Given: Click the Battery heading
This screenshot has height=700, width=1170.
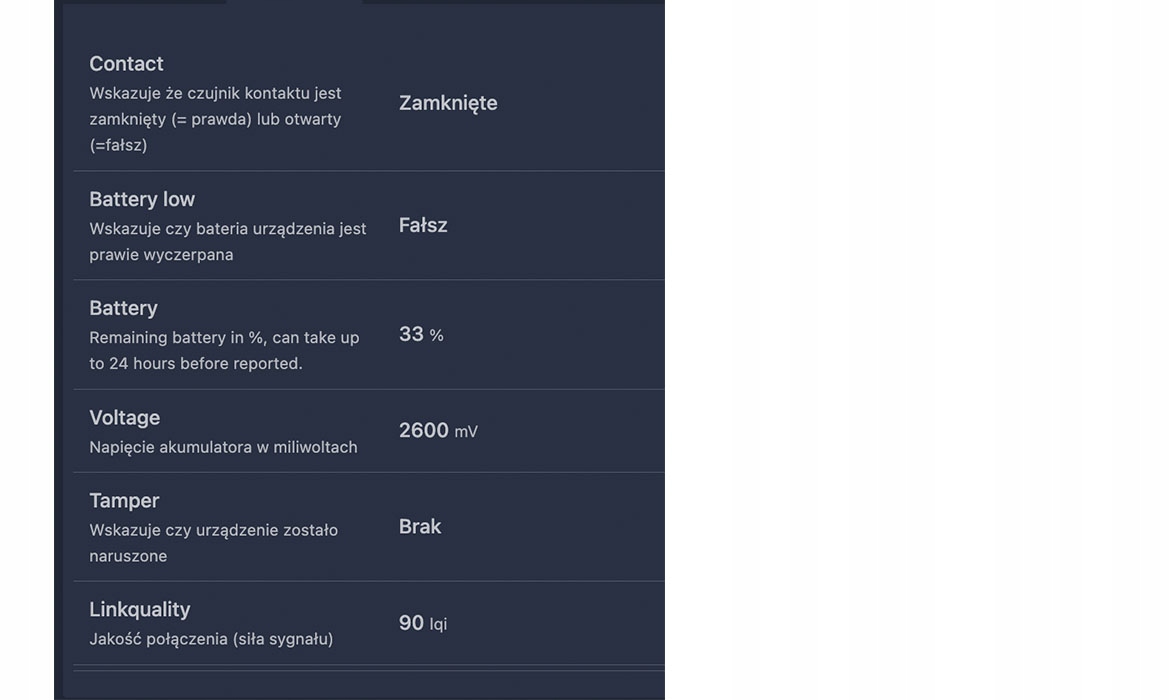Looking at the screenshot, I should [123, 308].
